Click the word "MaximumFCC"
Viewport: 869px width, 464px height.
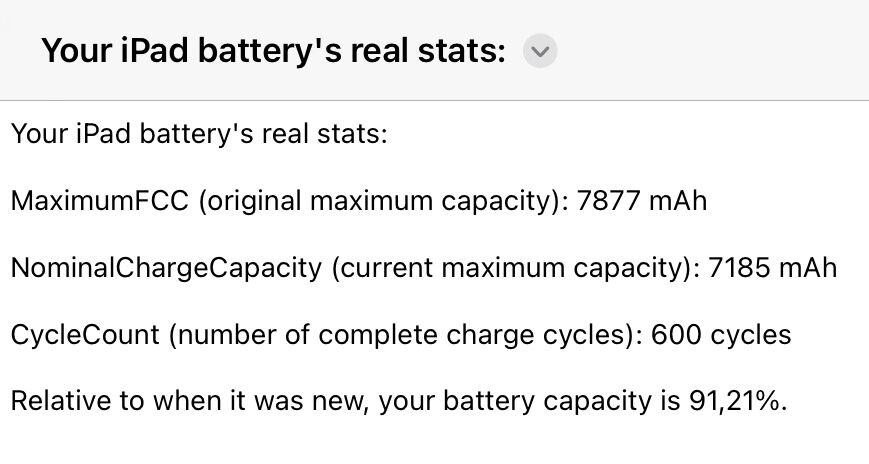click(x=100, y=201)
